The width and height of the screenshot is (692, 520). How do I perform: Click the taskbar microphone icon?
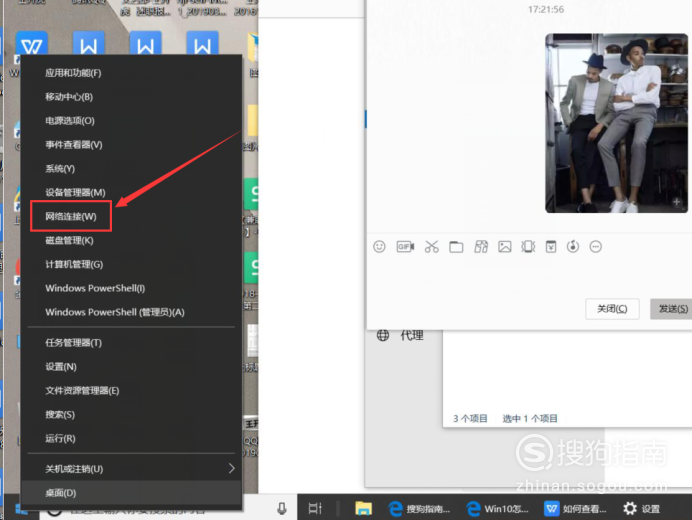coord(282,509)
